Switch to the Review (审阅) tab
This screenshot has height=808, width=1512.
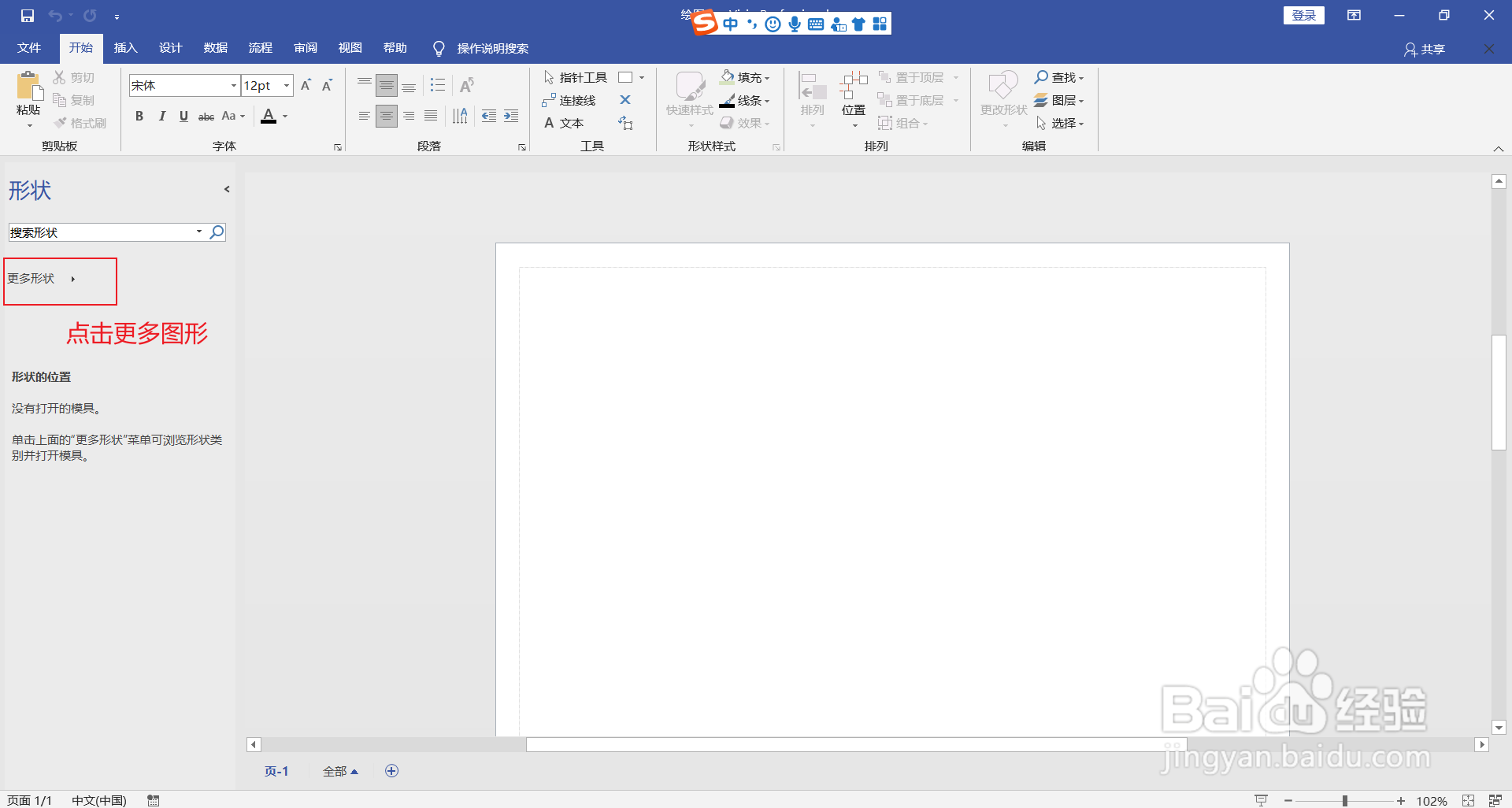click(x=305, y=48)
